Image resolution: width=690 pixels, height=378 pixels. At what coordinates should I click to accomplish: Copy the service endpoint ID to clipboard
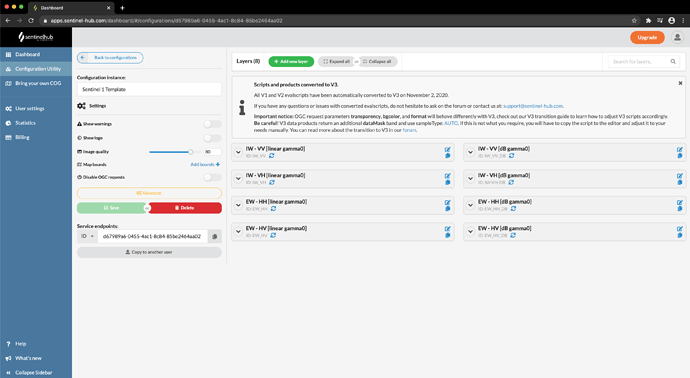coord(215,236)
